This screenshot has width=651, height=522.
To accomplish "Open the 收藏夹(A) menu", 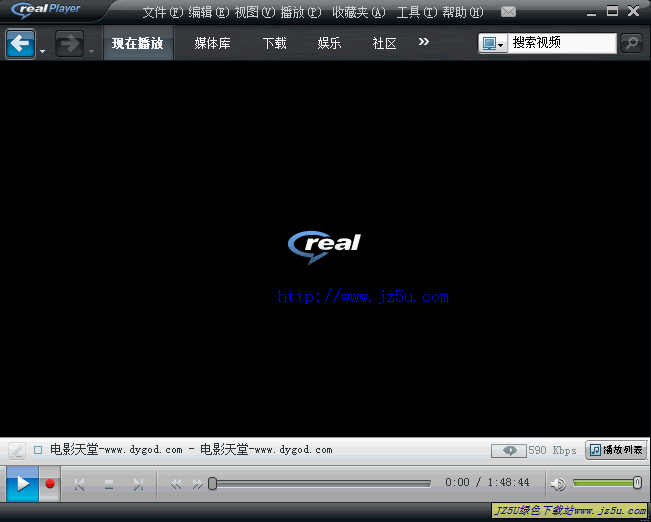I will click(359, 12).
